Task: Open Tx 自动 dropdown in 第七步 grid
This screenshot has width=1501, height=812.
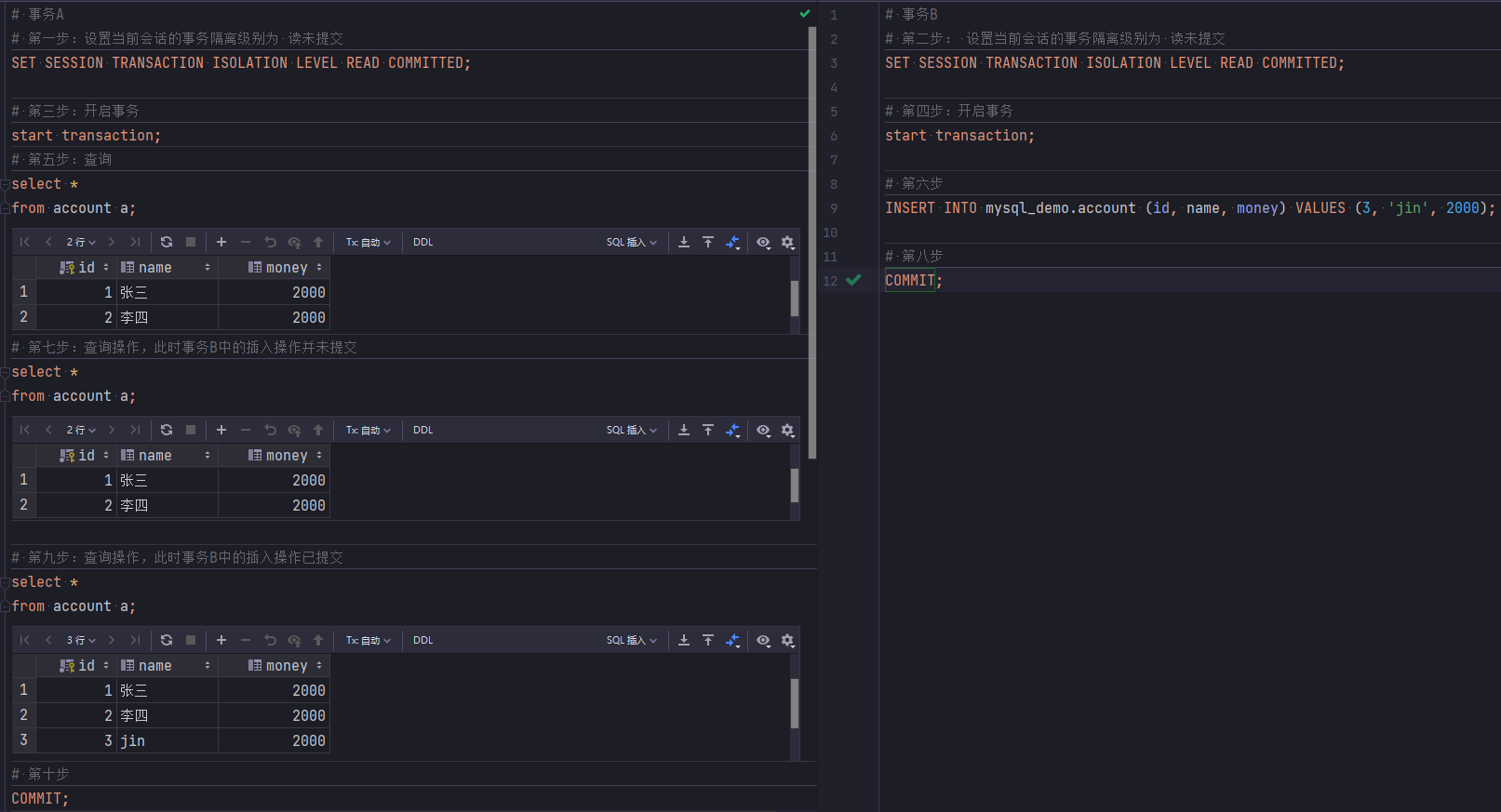Action: coord(369,430)
